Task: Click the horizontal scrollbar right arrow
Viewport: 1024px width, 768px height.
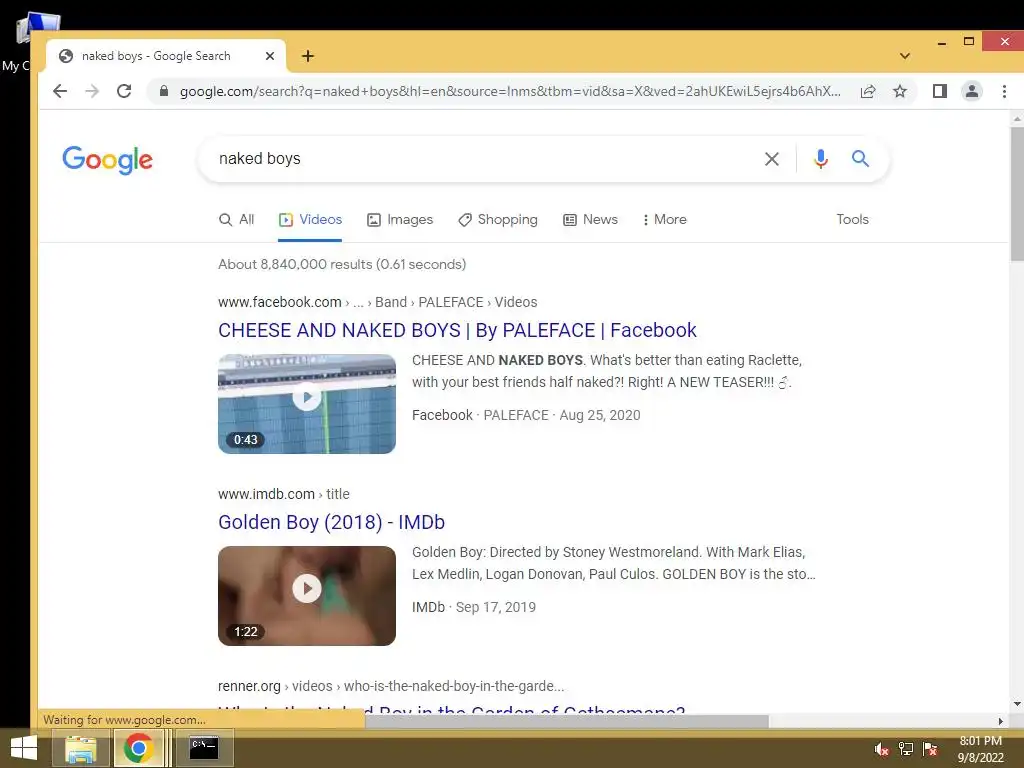Action: [1000, 721]
